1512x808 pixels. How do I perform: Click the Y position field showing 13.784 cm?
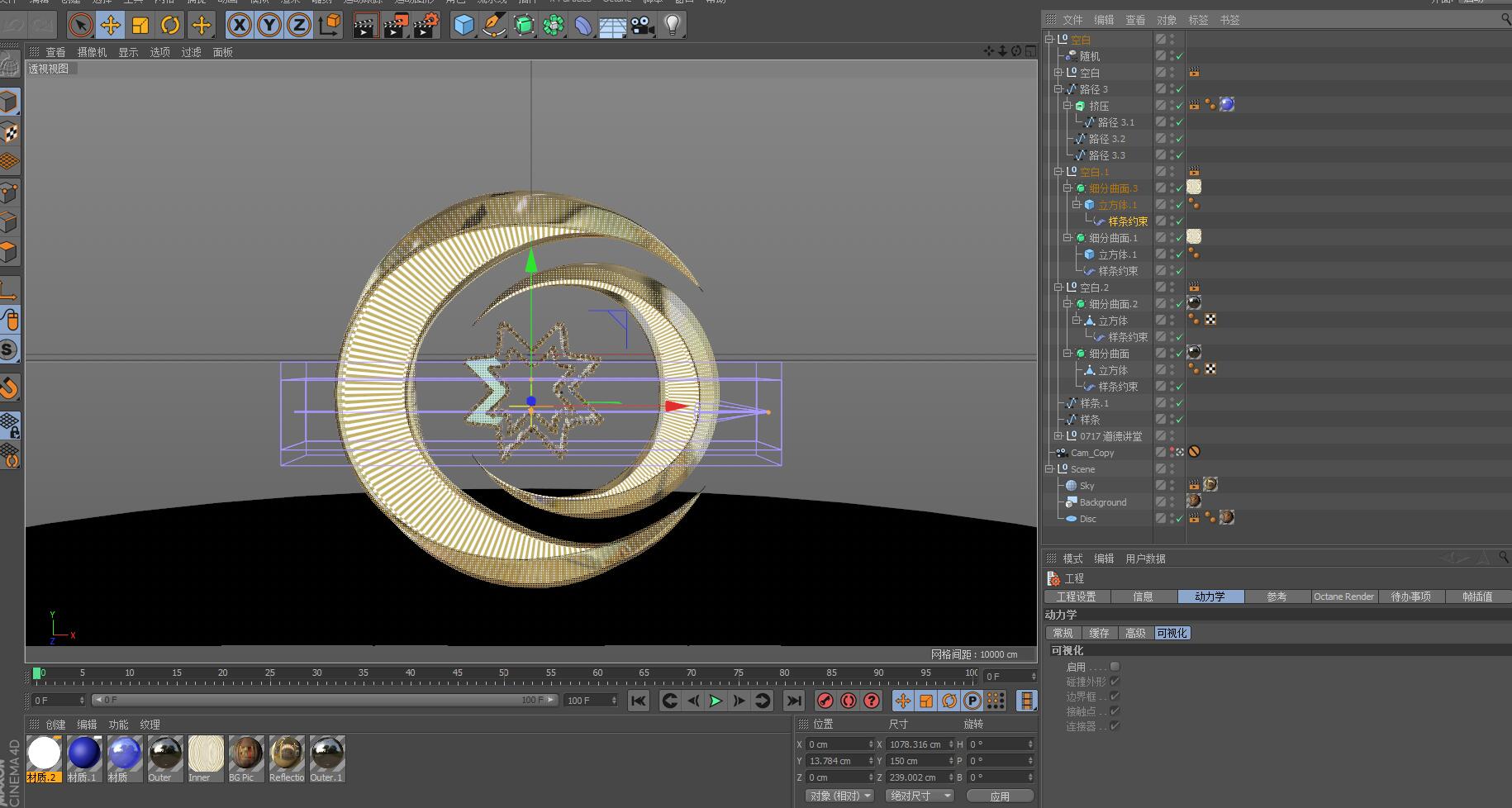pyautogui.click(x=839, y=761)
